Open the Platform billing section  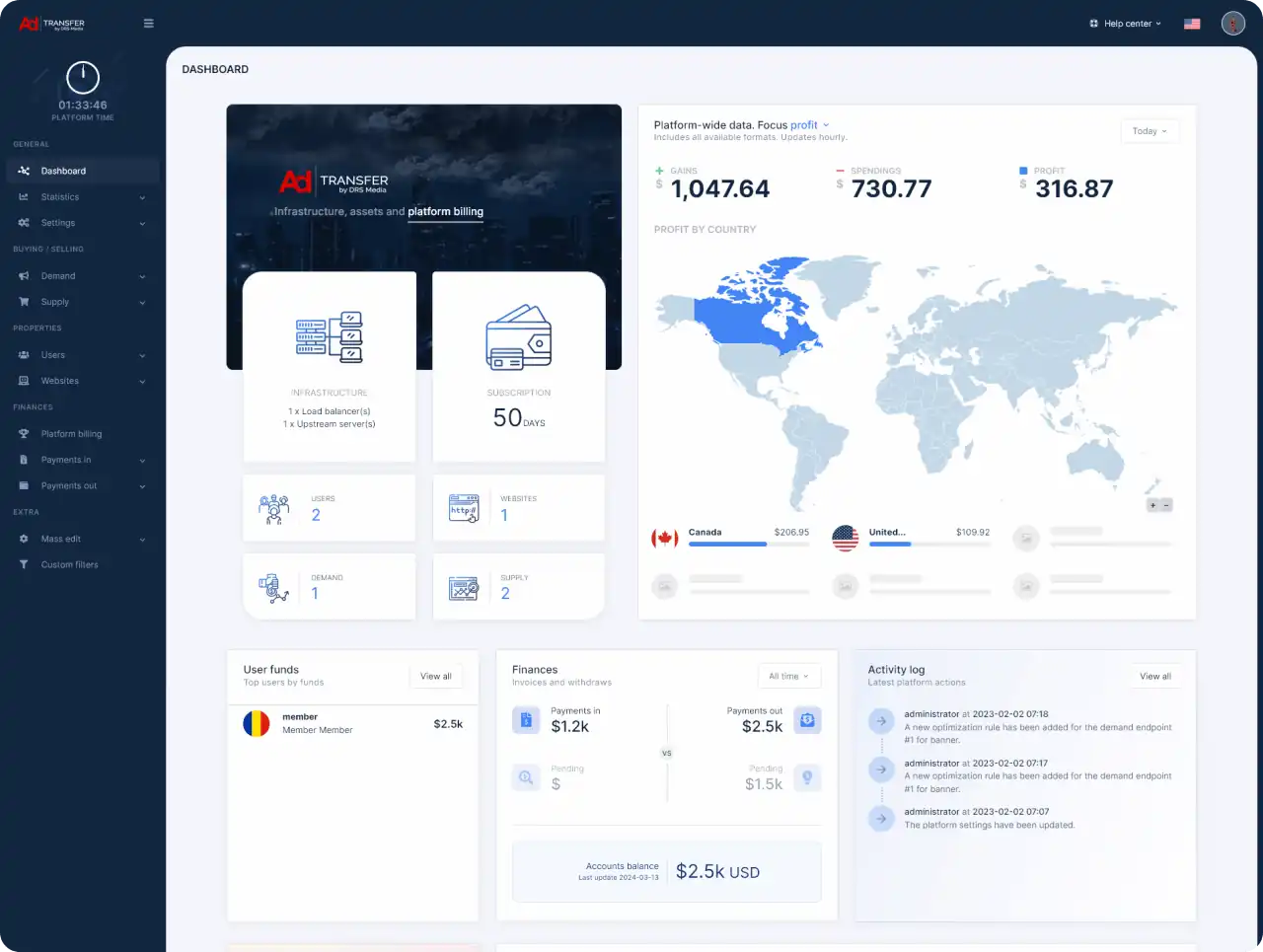click(x=73, y=433)
